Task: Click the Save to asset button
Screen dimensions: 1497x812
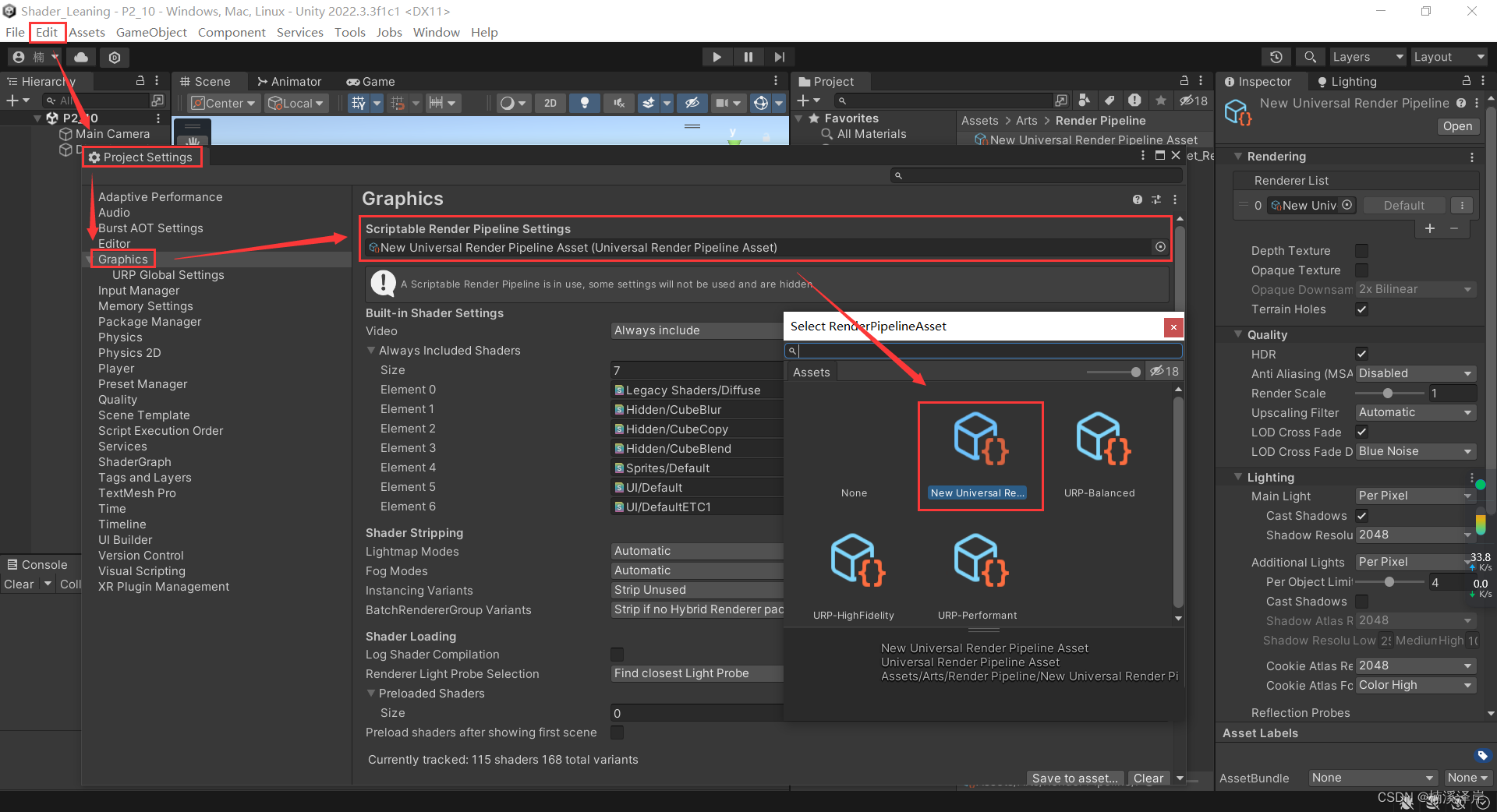Action: click(x=1075, y=778)
